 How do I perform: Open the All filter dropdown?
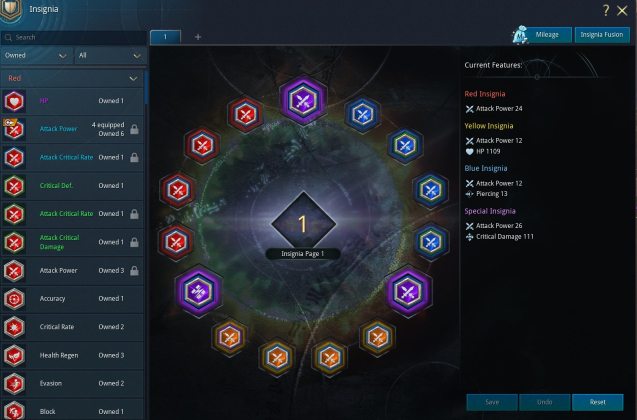pos(109,56)
